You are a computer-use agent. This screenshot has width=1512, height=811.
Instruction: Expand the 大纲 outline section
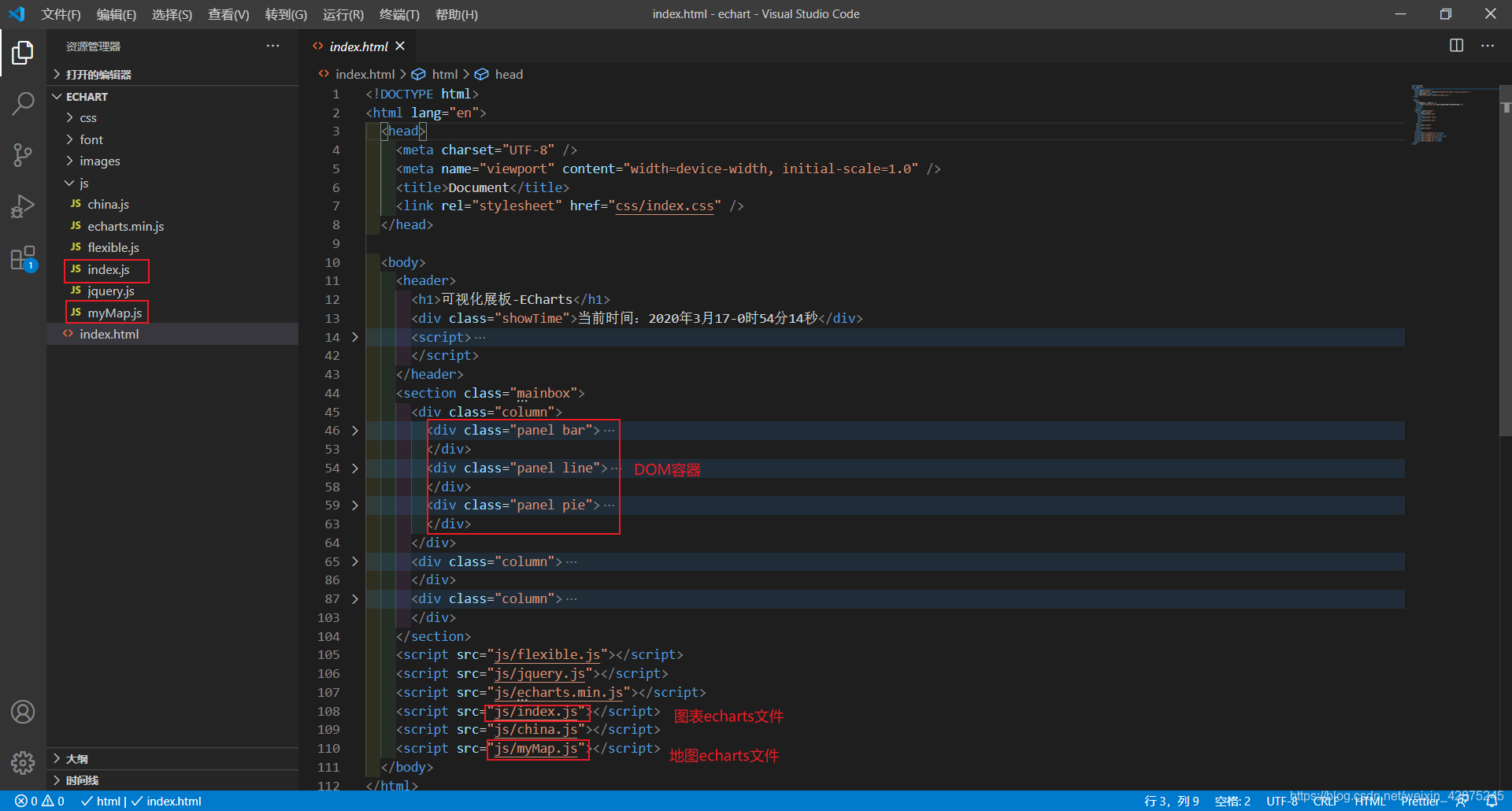click(172, 758)
